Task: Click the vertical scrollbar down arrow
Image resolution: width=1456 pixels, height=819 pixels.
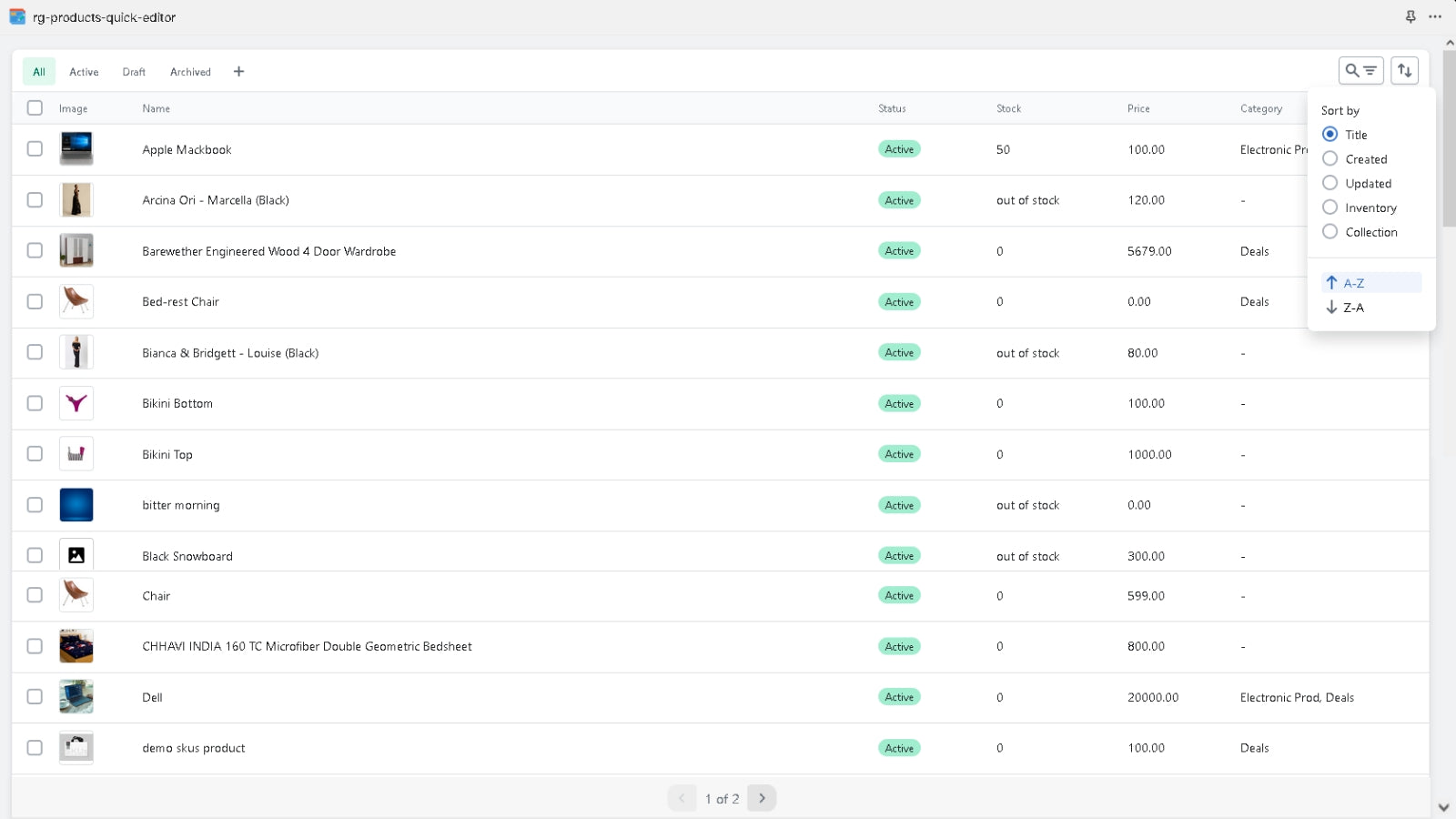Action: (1443, 807)
